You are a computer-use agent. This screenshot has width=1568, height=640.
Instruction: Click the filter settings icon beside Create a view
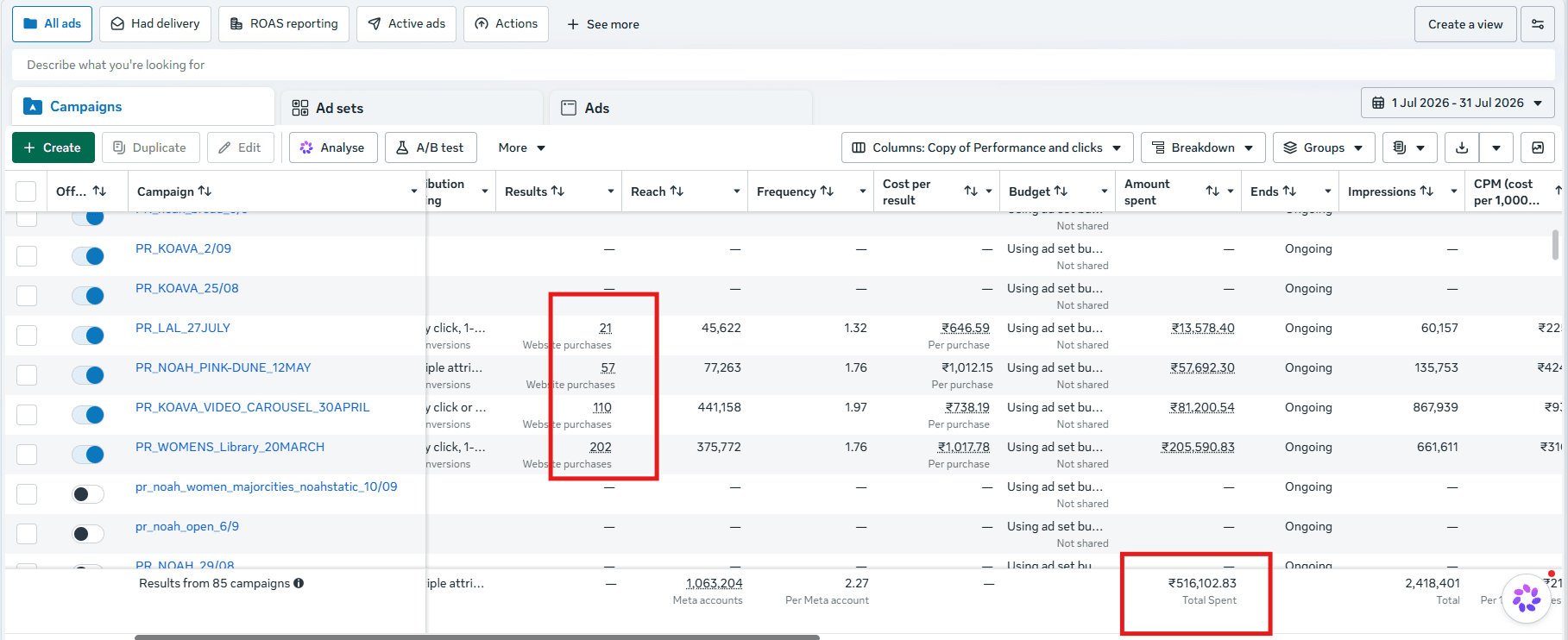[x=1538, y=24]
